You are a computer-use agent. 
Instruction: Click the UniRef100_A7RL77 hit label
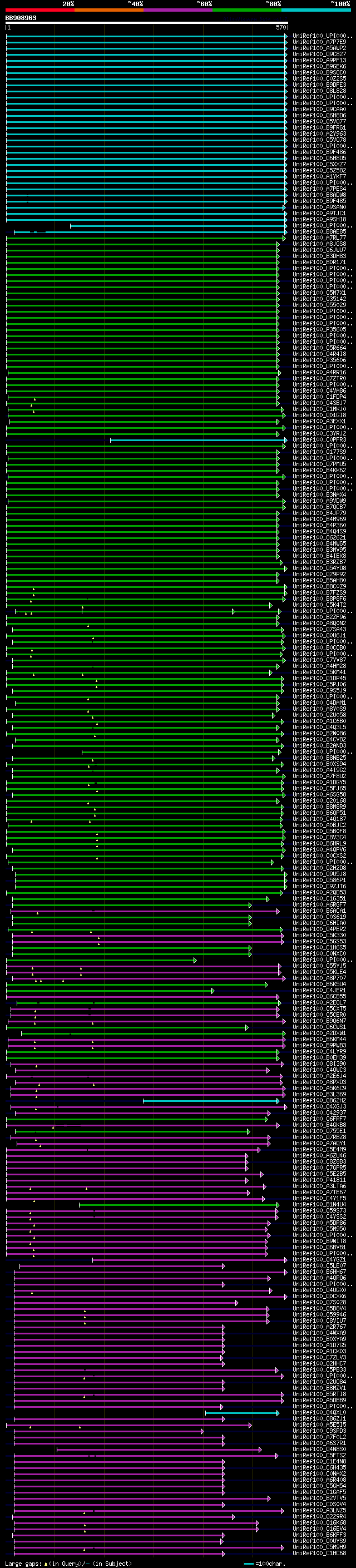coord(319,238)
